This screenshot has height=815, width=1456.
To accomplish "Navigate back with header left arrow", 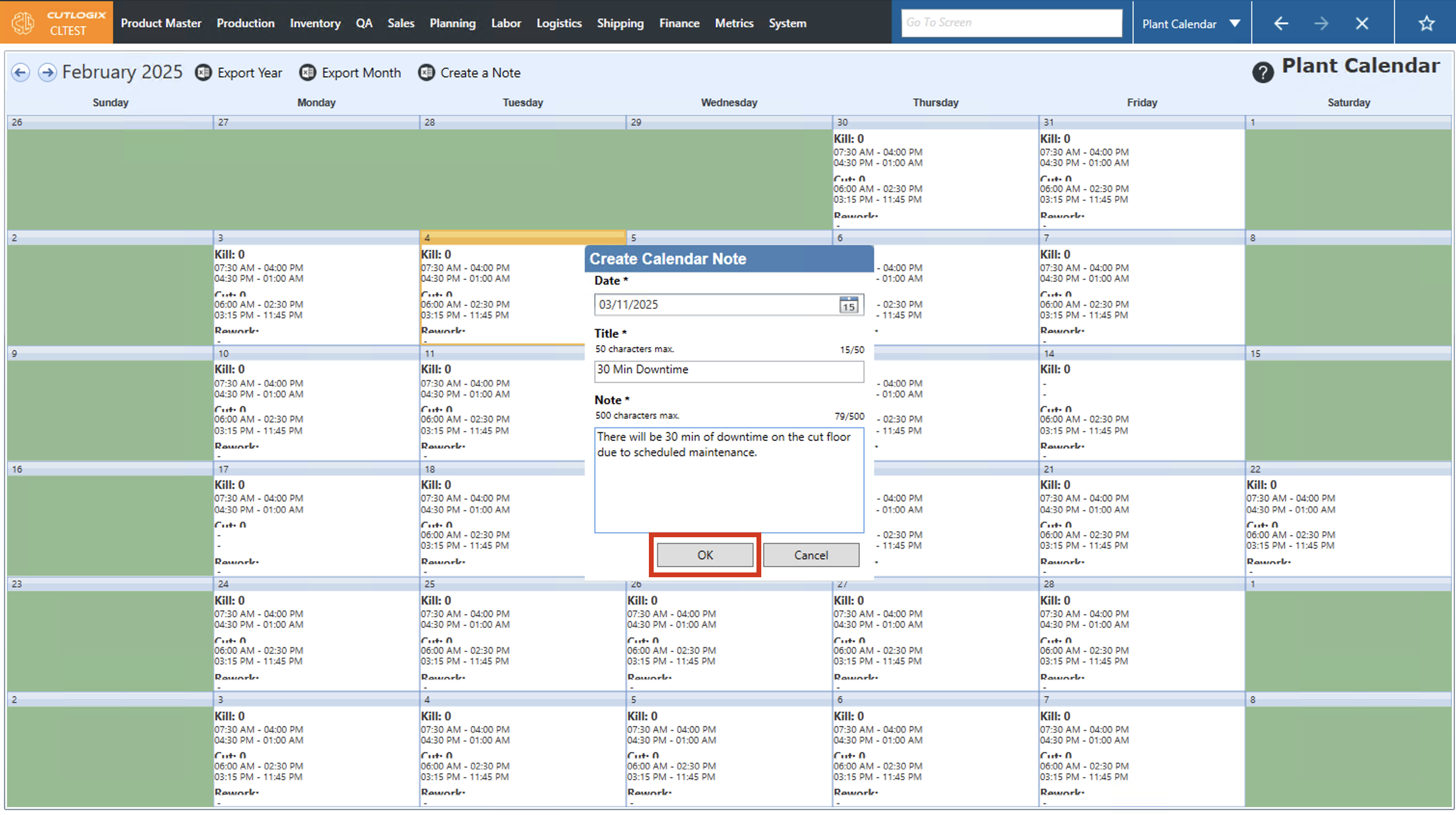I will click(x=1281, y=23).
